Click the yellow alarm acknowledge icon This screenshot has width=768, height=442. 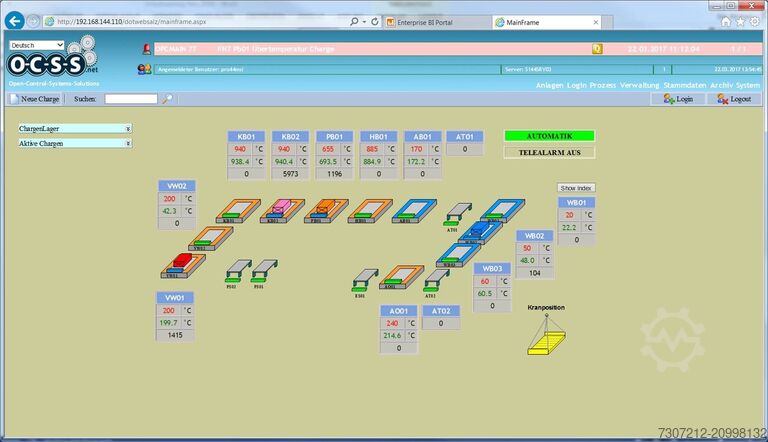pyautogui.click(x=597, y=49)
